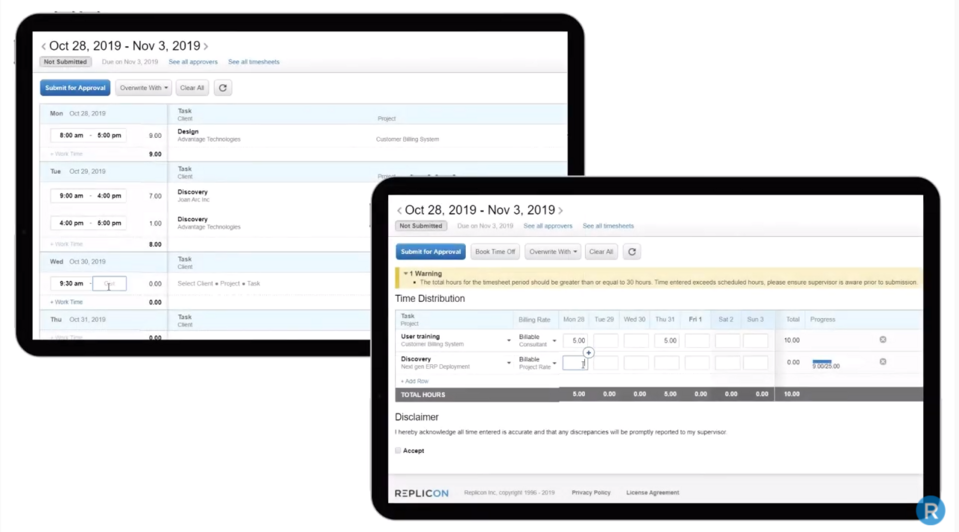
Task: Click the Book Time Off button
Action: tap(495, 252)
